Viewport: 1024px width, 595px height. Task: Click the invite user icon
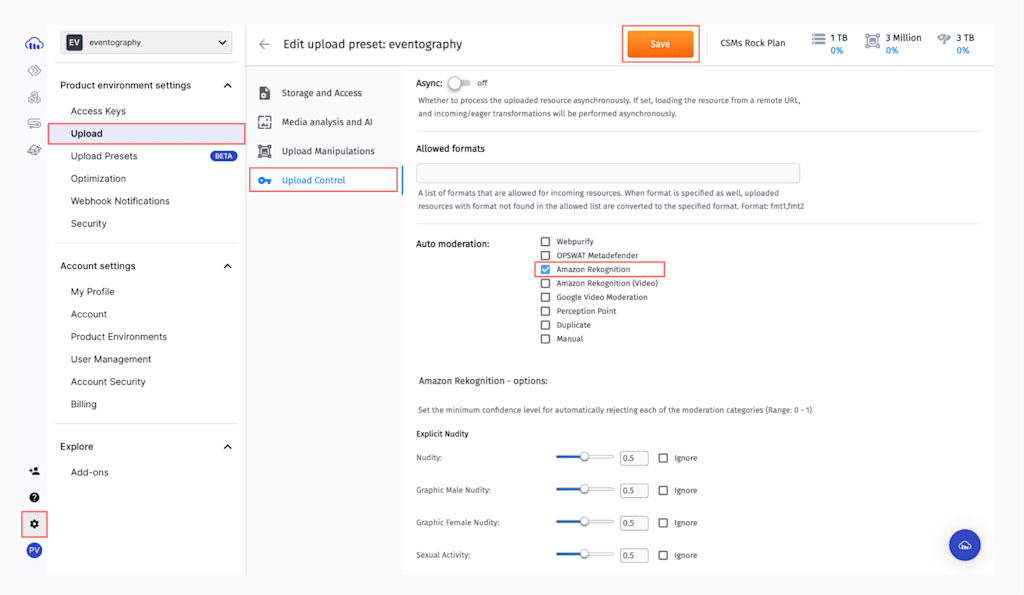tap(34, 471)
